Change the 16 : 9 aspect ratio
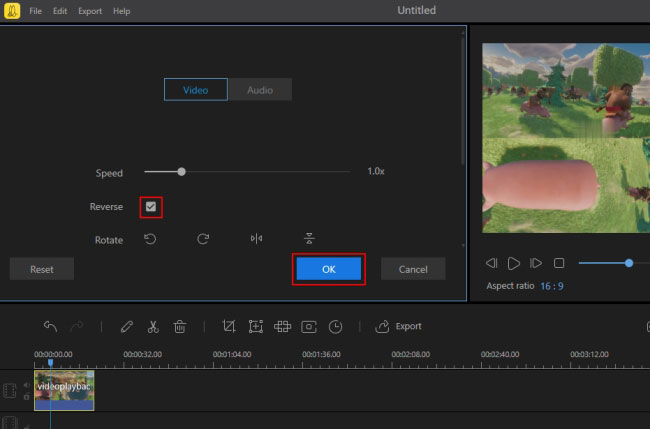Screen dimensions: 650x429 pyautogui.click(x=552, y=286)
